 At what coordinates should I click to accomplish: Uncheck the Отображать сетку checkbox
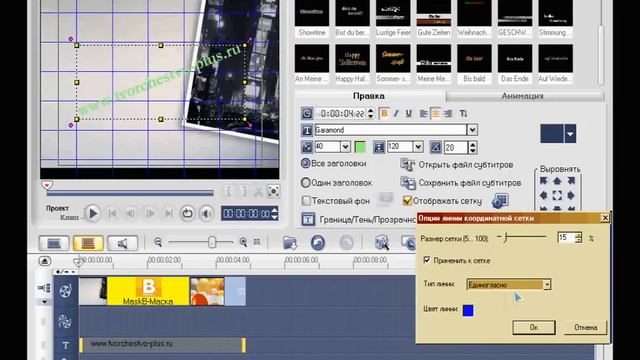pyautogui.click(x=407, y=200)
